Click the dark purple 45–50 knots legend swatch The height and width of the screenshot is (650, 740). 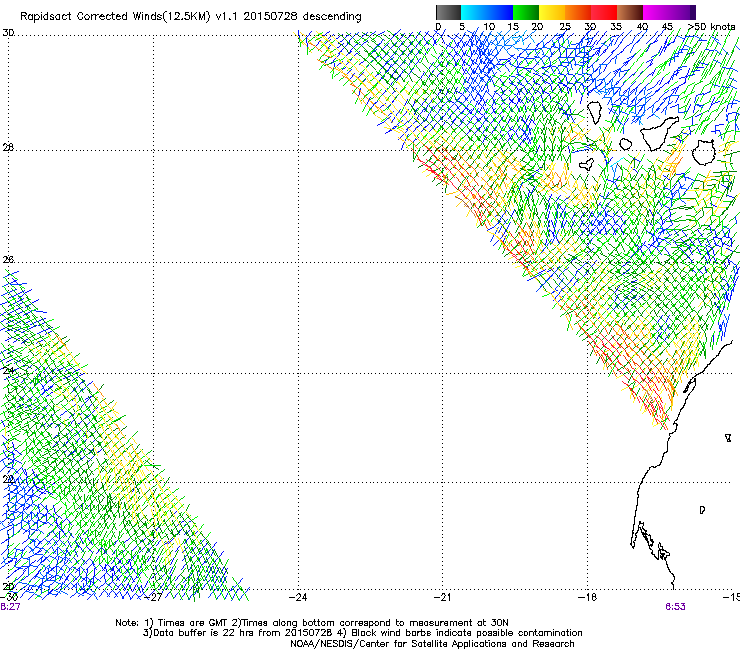click(x=682, y=12)
